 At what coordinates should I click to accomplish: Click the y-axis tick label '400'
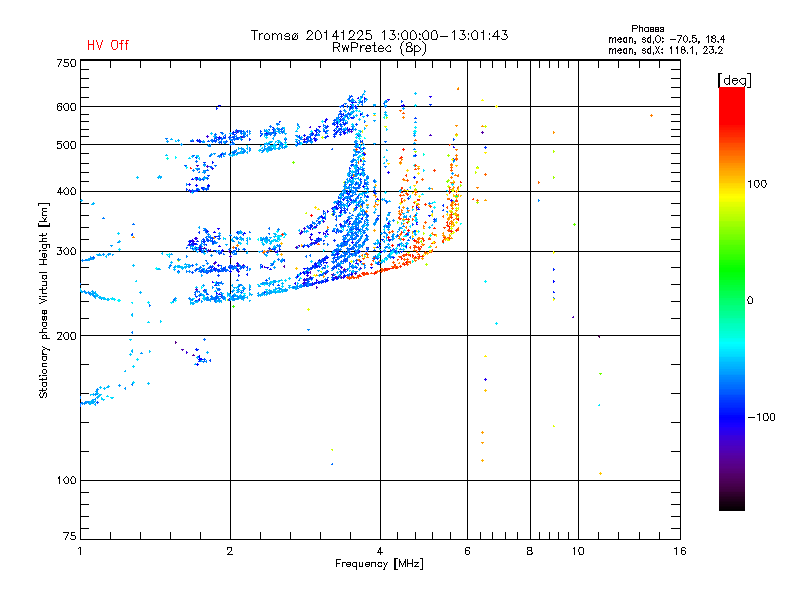coord(66,192)
